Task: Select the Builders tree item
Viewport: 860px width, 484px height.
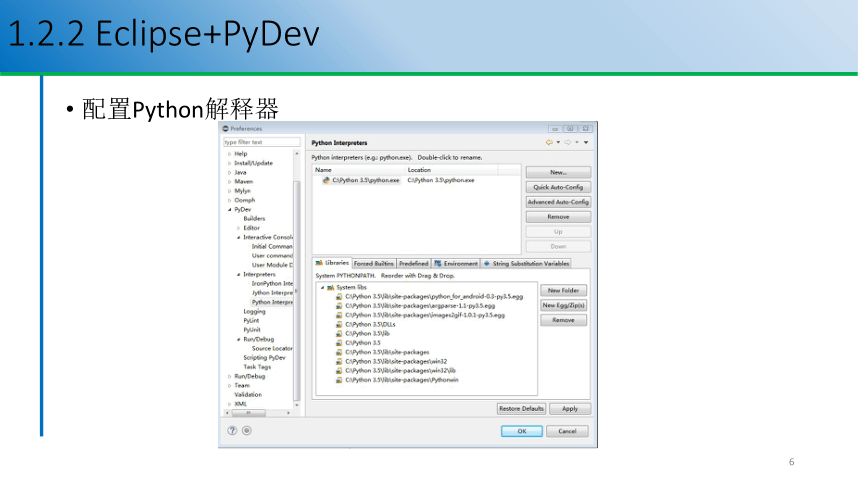Action: 254,218
